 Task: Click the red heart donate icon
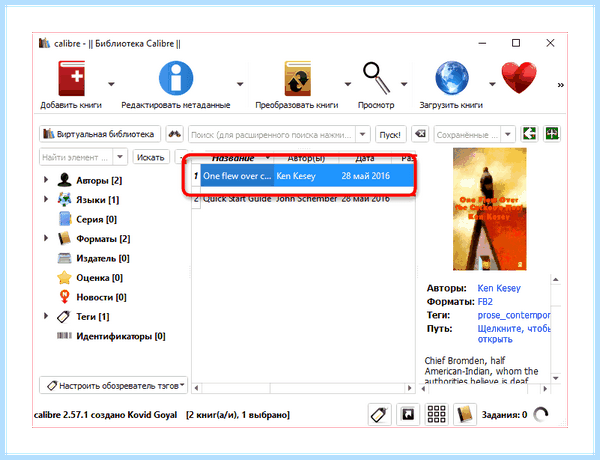pos(519,78)
